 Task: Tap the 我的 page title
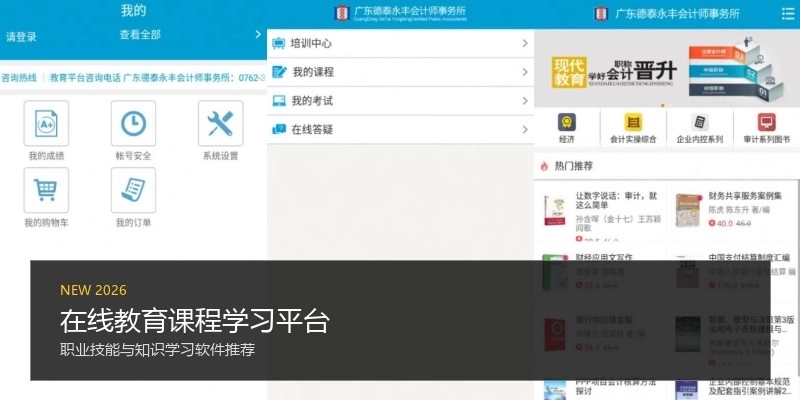133,10
